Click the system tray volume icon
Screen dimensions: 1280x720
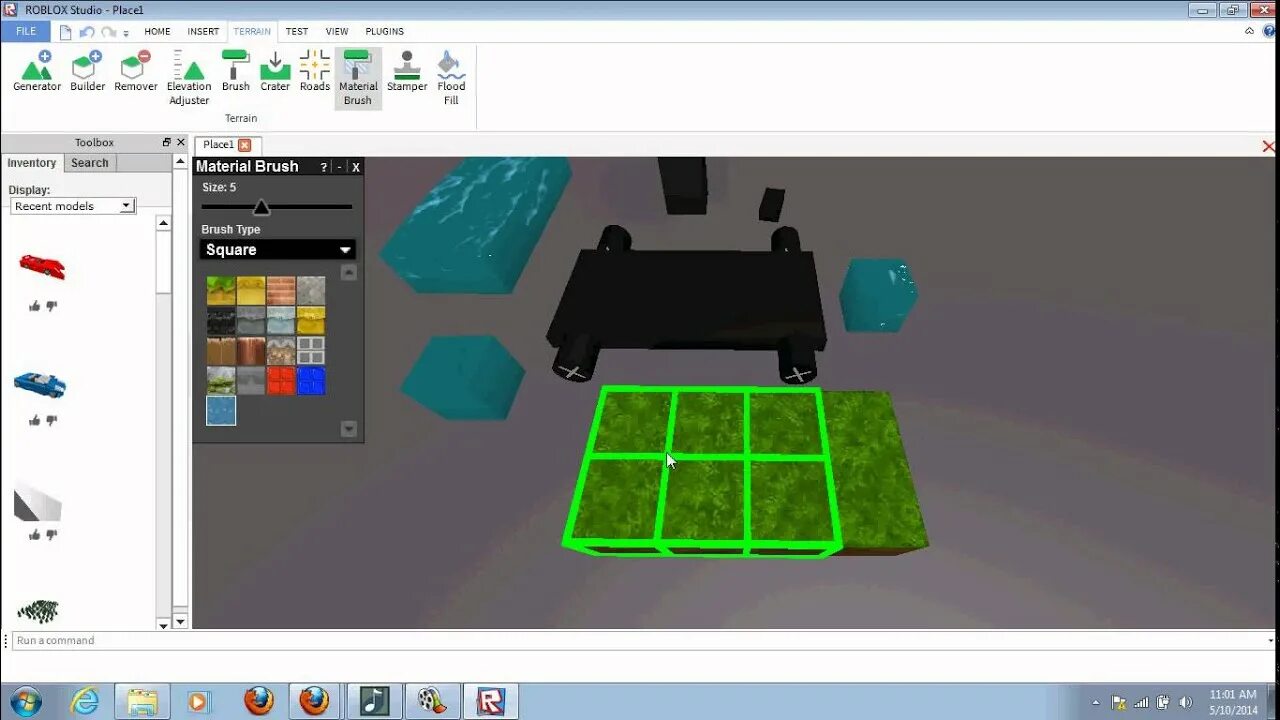tap(1186, 702)
